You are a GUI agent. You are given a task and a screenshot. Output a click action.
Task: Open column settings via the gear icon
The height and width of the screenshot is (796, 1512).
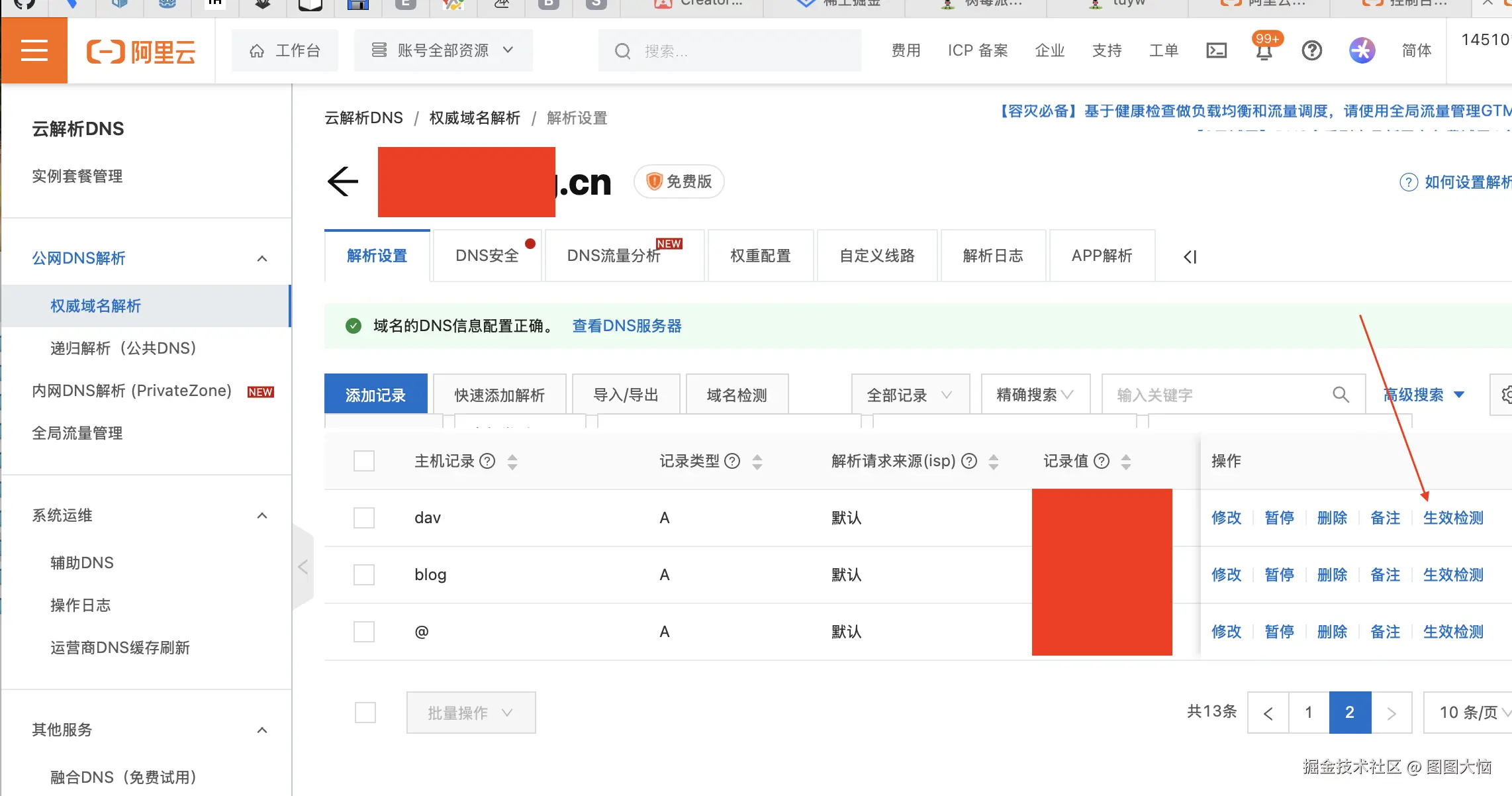click(1506, 394)
